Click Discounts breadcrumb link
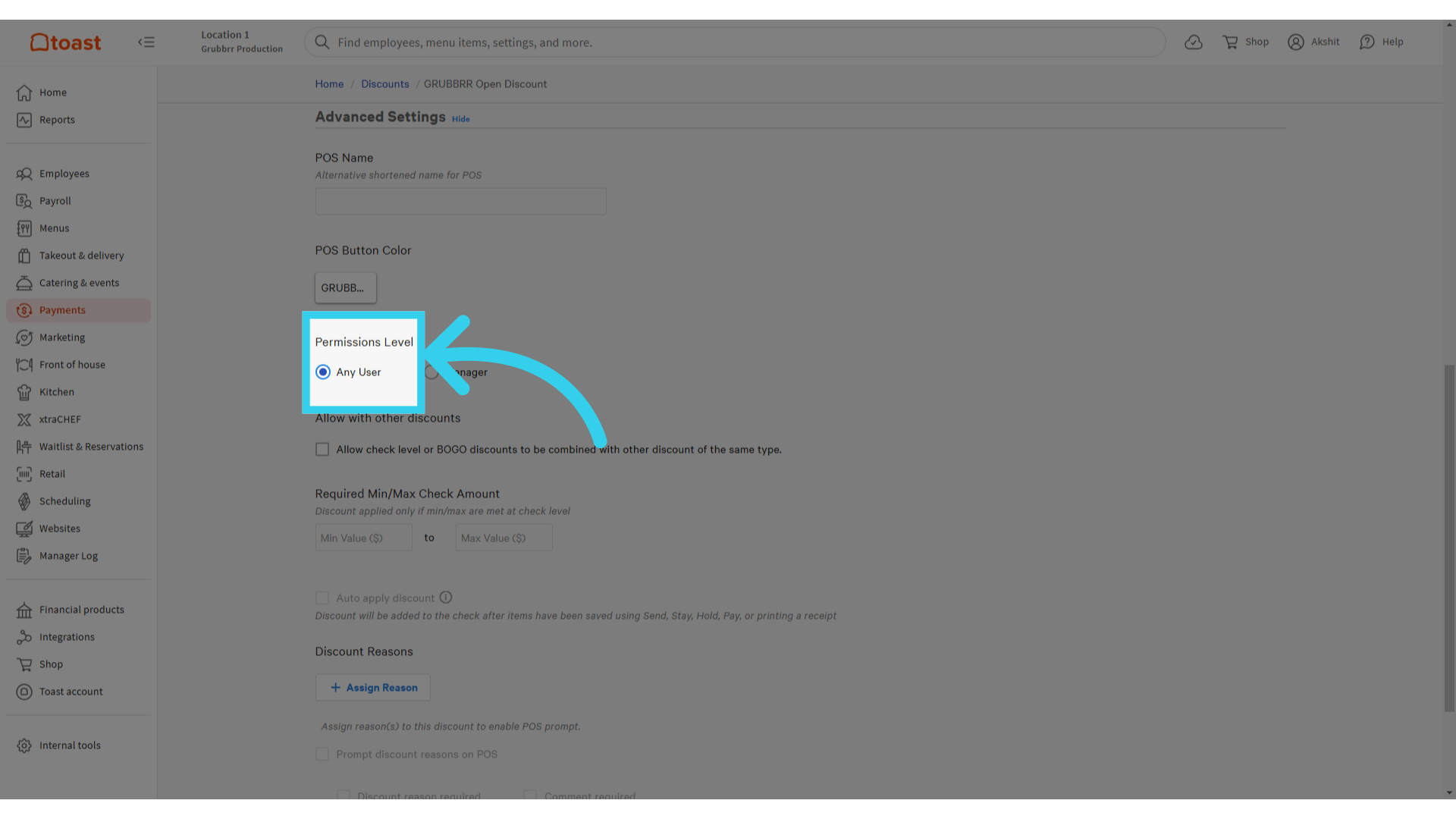The height and width of the screenshot is (819, 1456). point(384,84)
